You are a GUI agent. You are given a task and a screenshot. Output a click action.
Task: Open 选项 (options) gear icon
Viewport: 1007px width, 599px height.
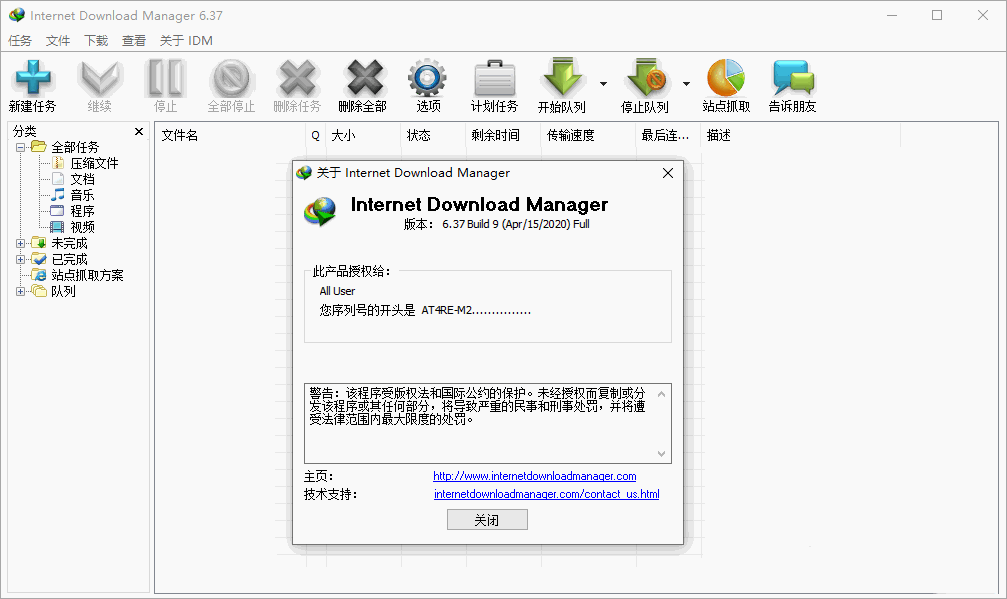[x=428, y=79]
